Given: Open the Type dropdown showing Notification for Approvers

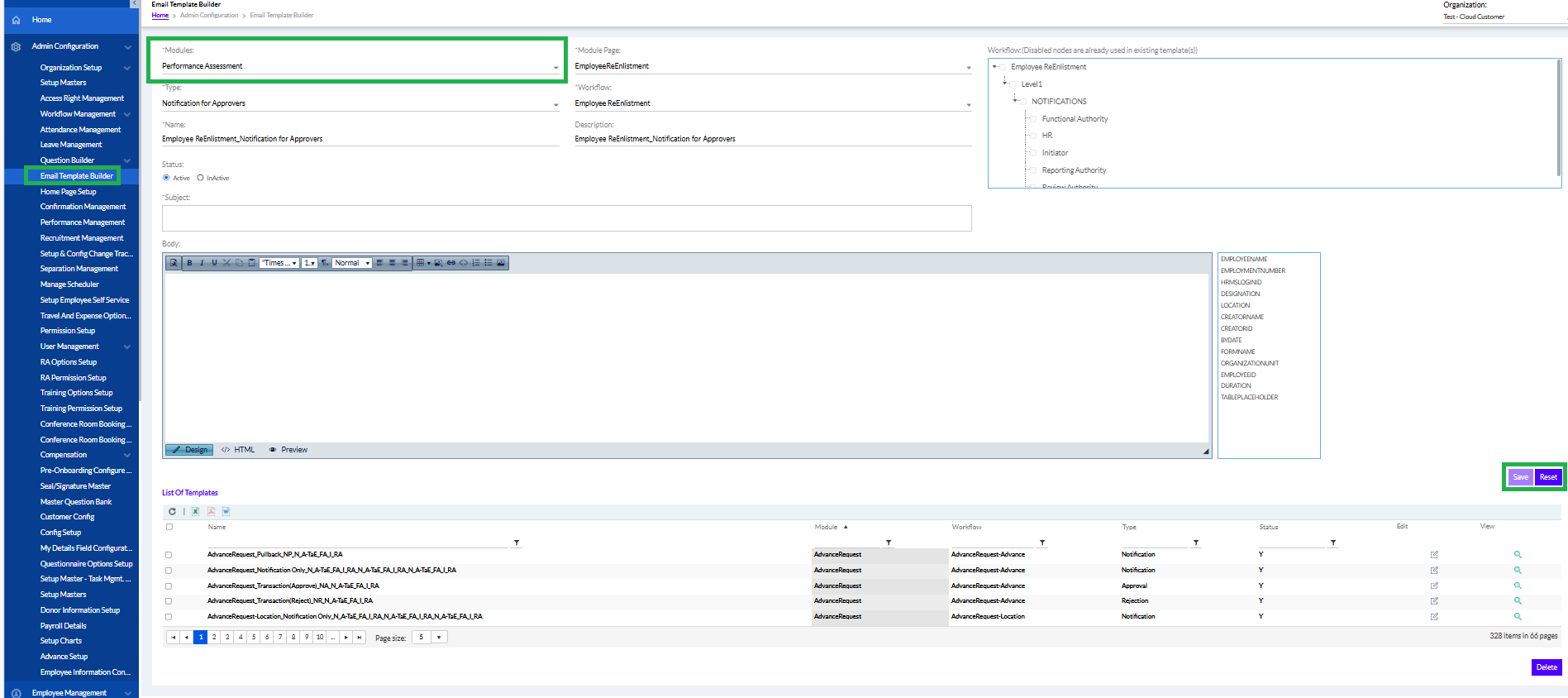Looking at the screenshot, I should click(555, 104).
